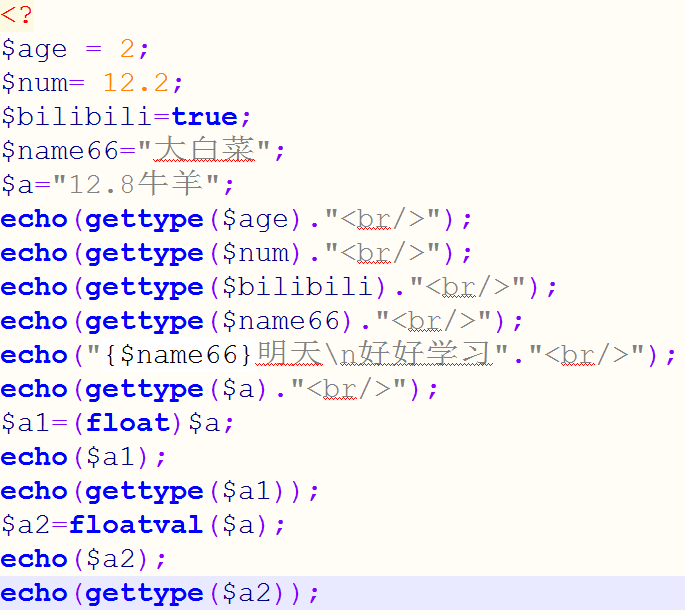Click the keyword true in $bilibili line
Viewport: 685px width, 613px height.
204,117
